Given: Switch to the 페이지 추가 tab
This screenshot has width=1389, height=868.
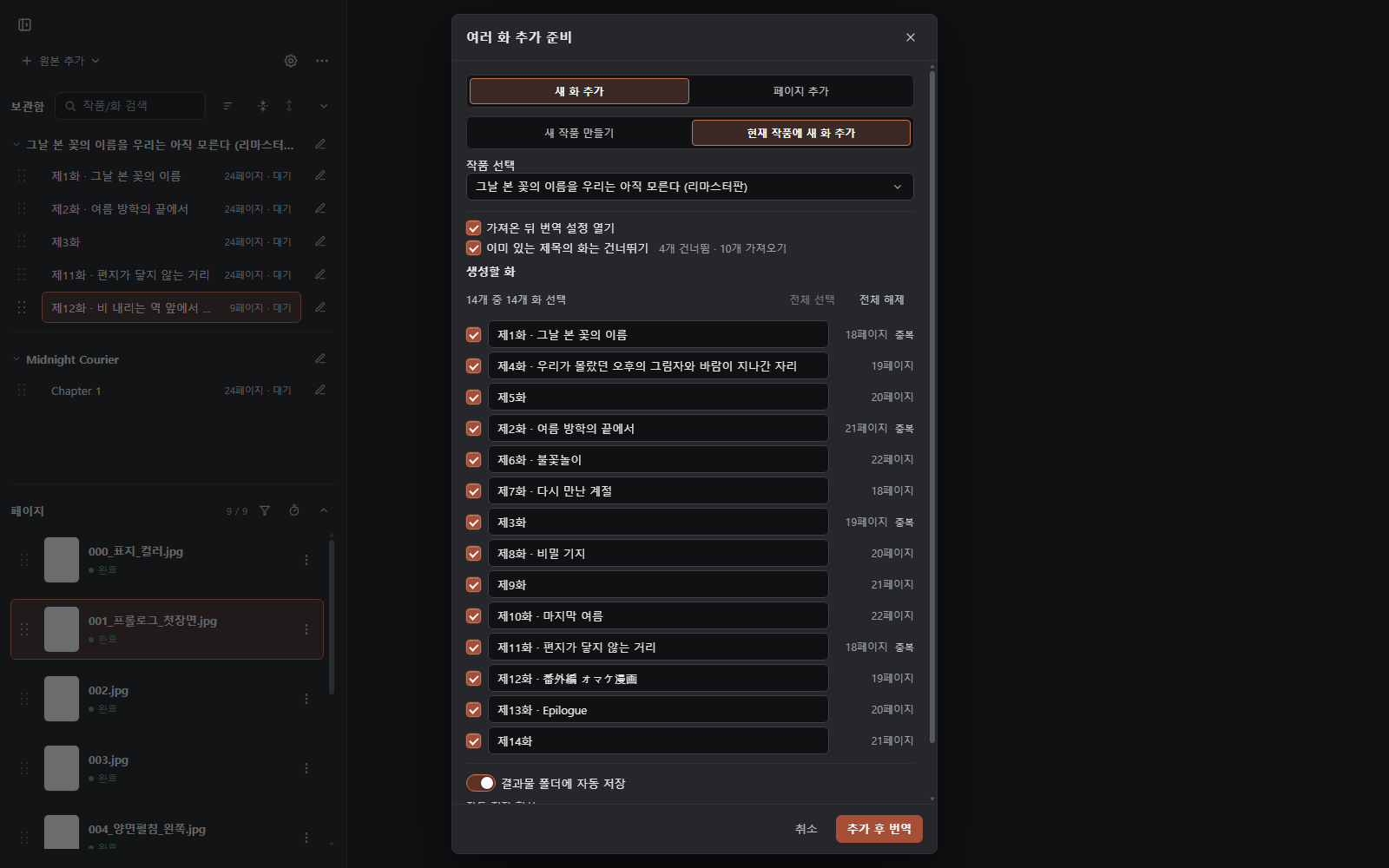Looking at the screenshot, I should click(800, 91).
